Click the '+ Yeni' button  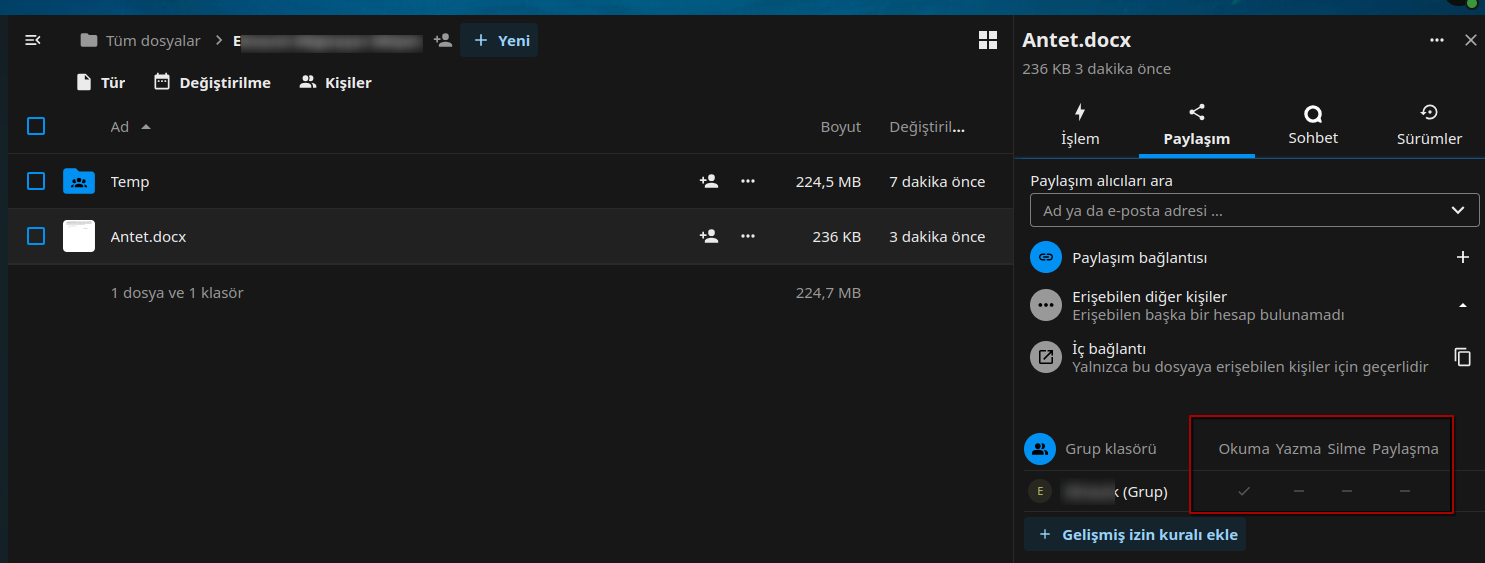pos(499,40)
